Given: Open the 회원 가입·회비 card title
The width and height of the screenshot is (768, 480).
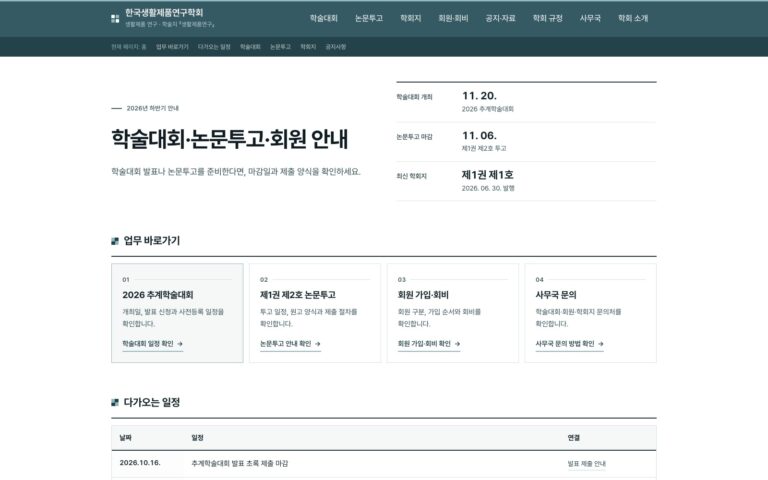Looking at the screenshot, I should (x=423, y=295).
